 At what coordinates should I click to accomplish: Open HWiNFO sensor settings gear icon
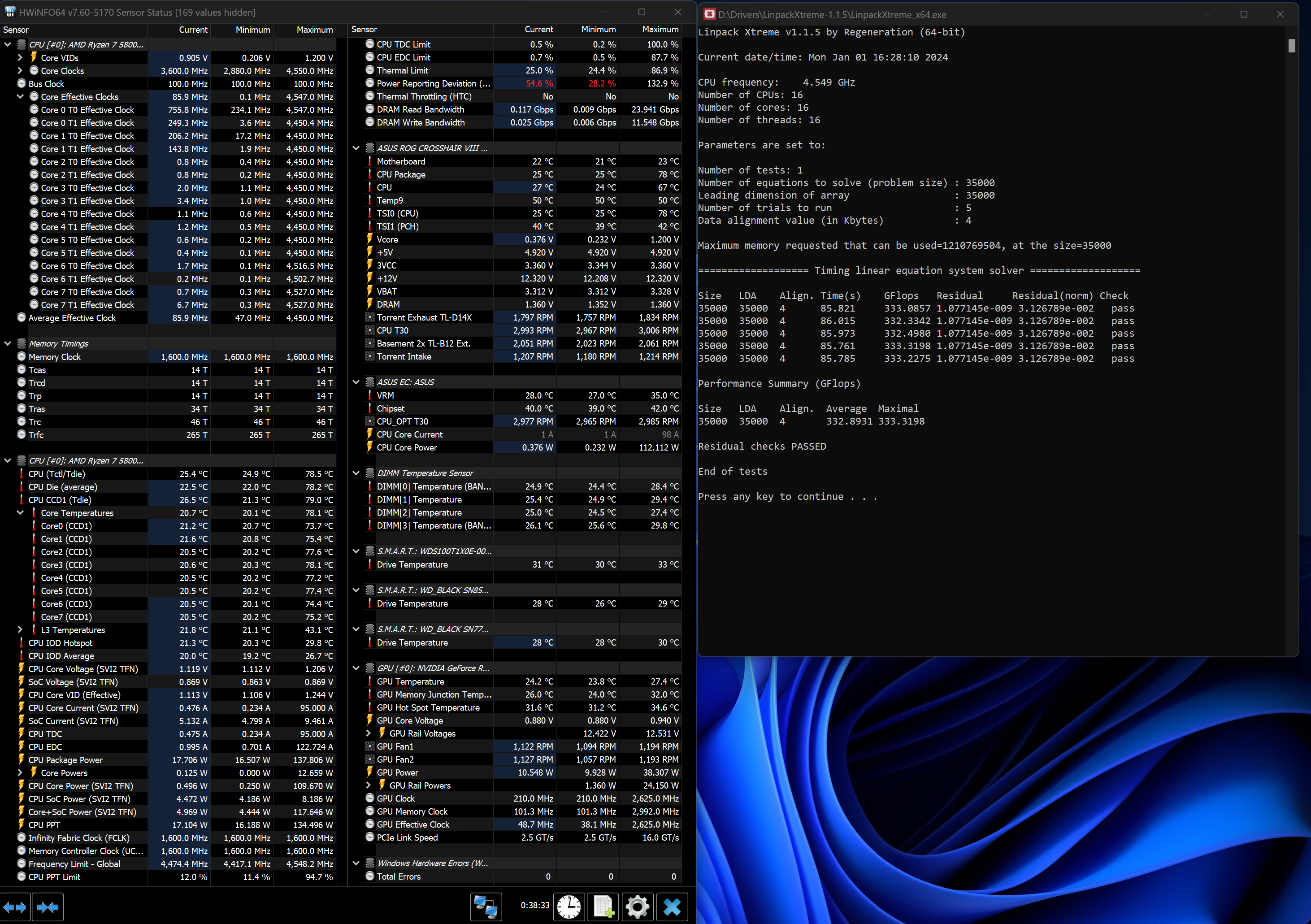(x=637, y=907)
